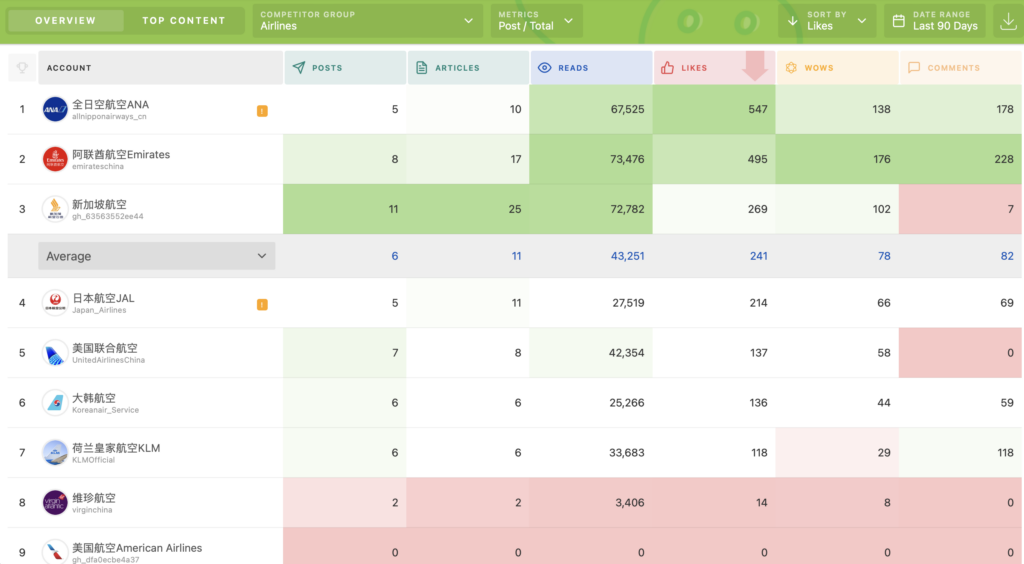This screenshot has height=564, width=1024.
Task: Click the Articles document icon
Action: [422, 67]
